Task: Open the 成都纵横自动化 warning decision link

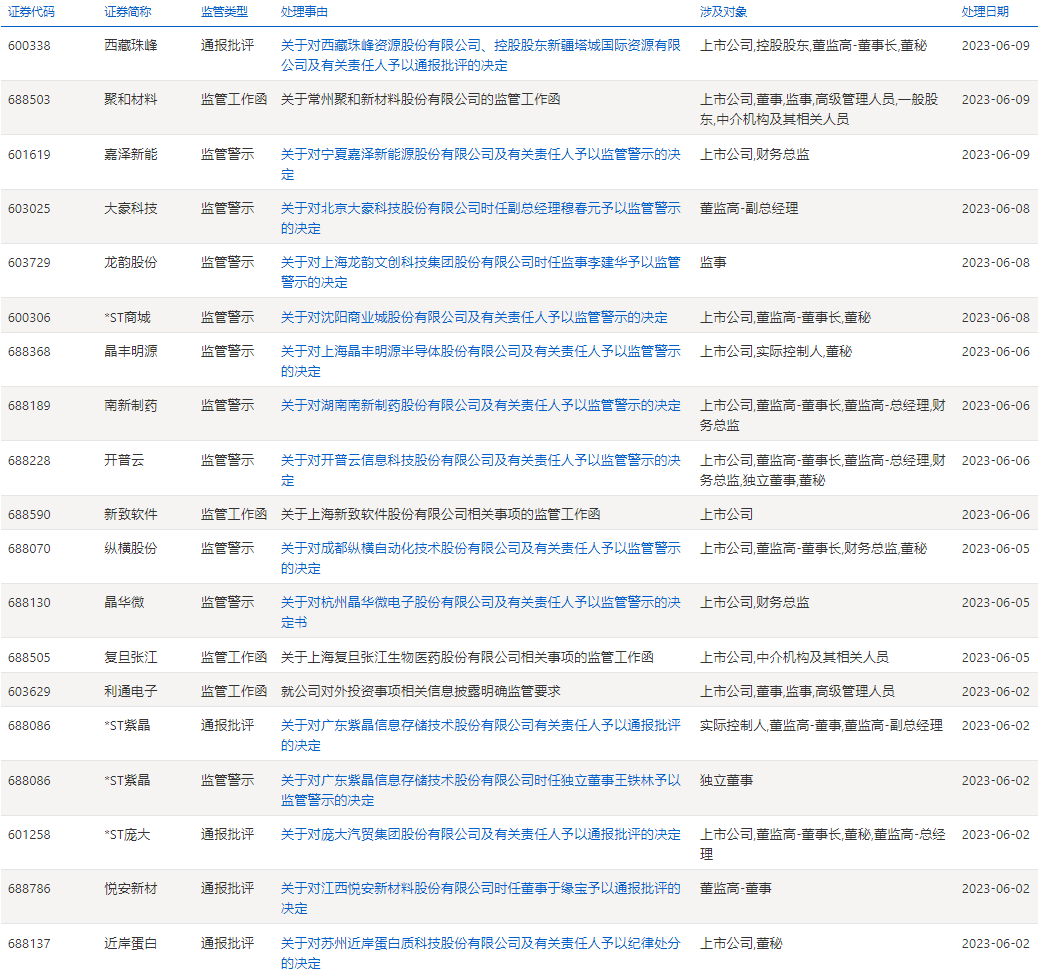Action: tap(480, 559)
